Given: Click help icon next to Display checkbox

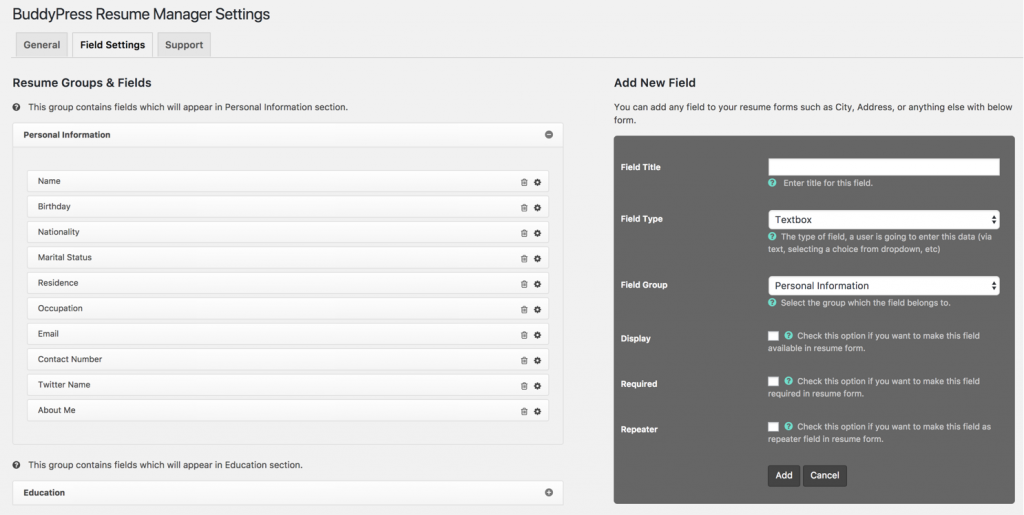Looking at the screenshot, I should (x=789, y=336).
